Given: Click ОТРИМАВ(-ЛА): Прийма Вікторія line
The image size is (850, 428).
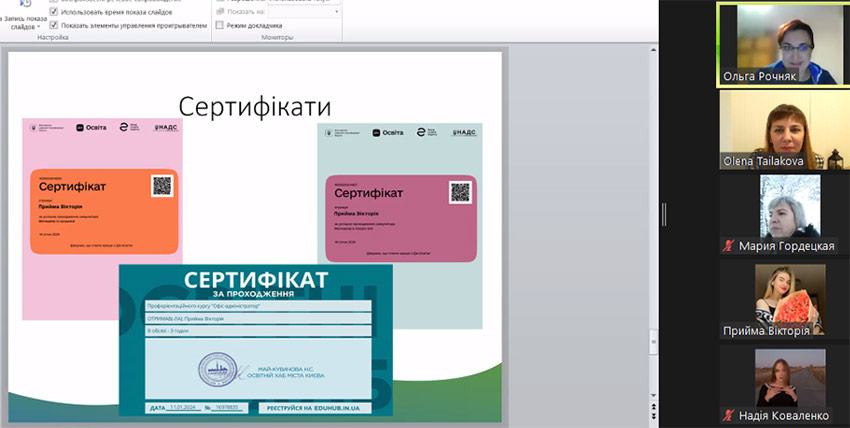Looking at the screenshot, I should pyautogui.click(x=258, y=319).
